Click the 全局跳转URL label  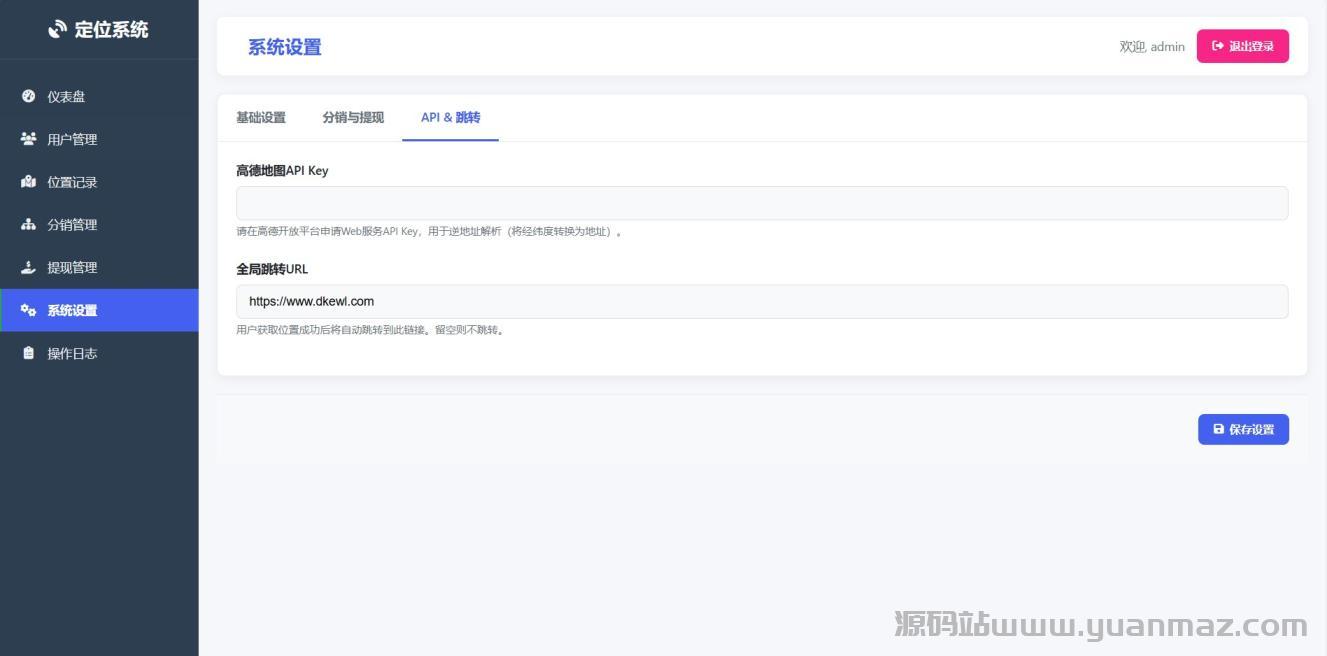[x=272, y=269]
